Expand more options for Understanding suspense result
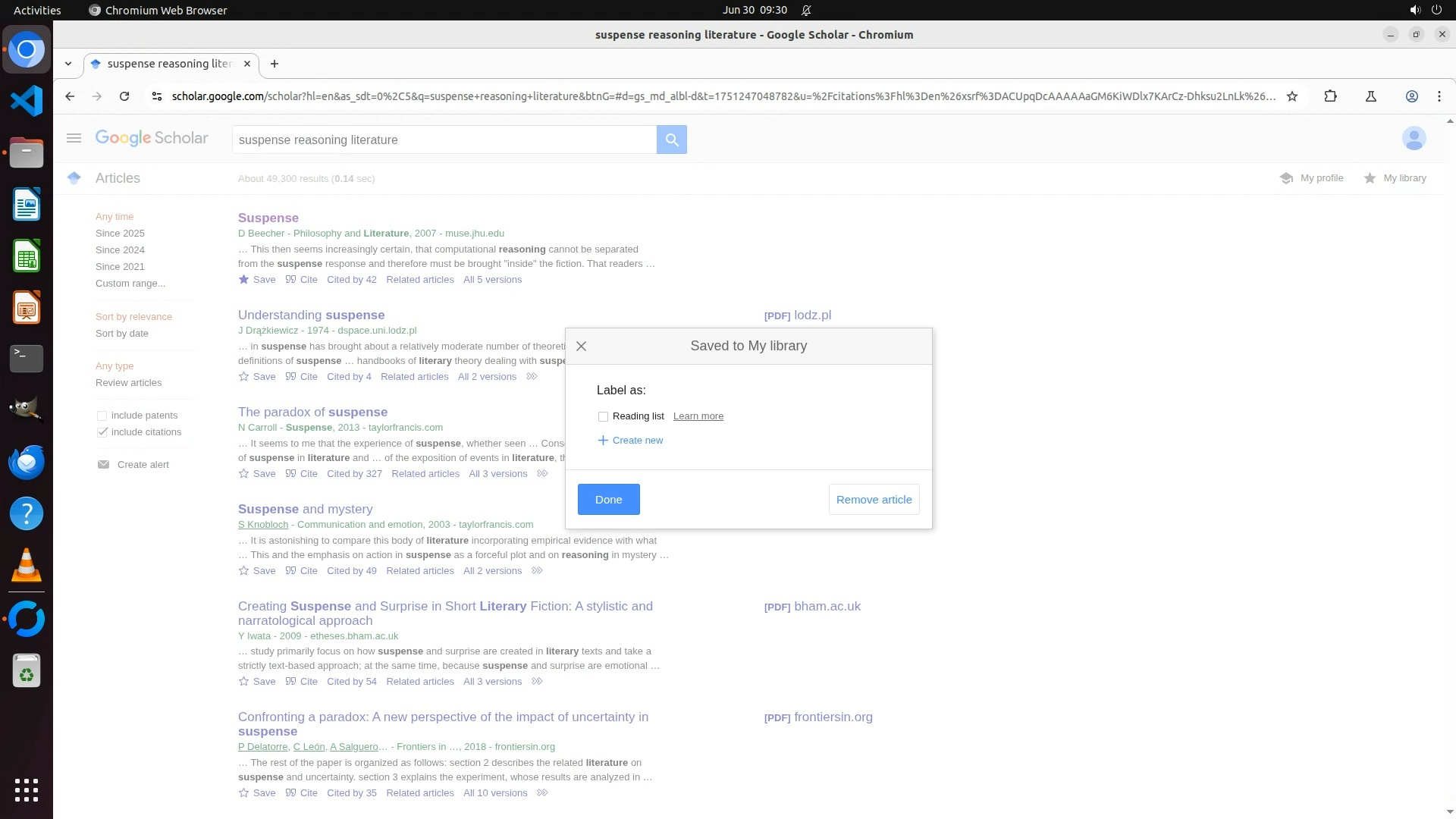This screenshot has height=819, width=1456. 532,377
